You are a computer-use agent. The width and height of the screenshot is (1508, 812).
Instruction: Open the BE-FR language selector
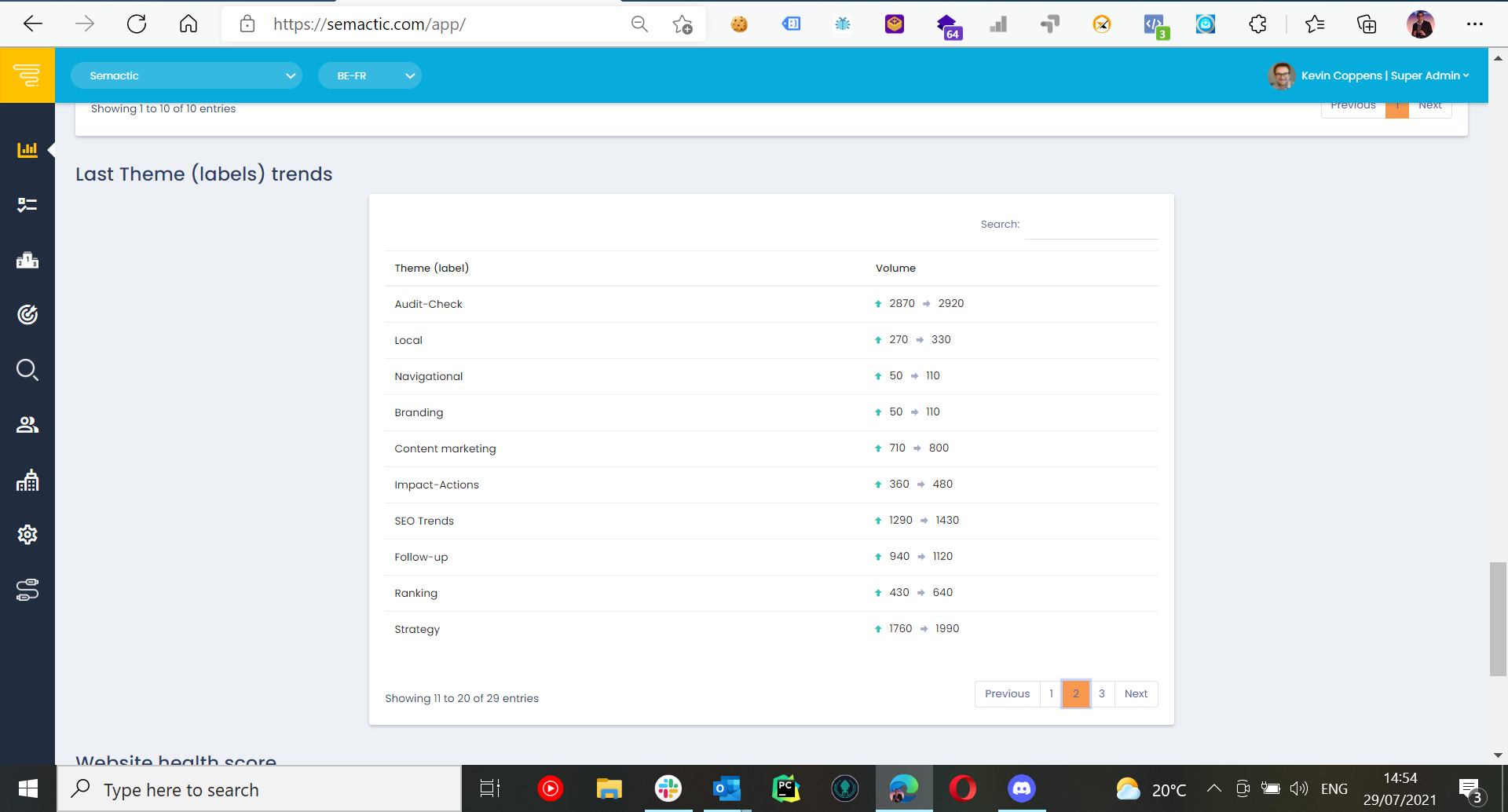point(370,75)
